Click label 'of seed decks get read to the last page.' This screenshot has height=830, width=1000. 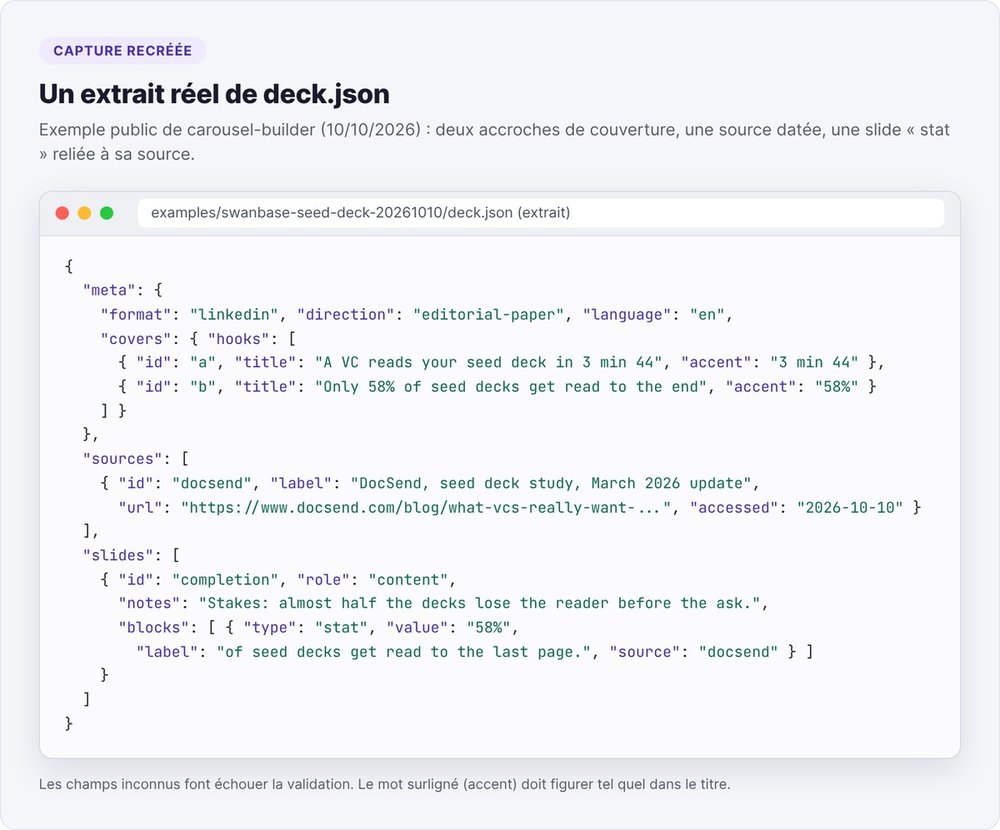pyautogui.click(x=404, y=652)
